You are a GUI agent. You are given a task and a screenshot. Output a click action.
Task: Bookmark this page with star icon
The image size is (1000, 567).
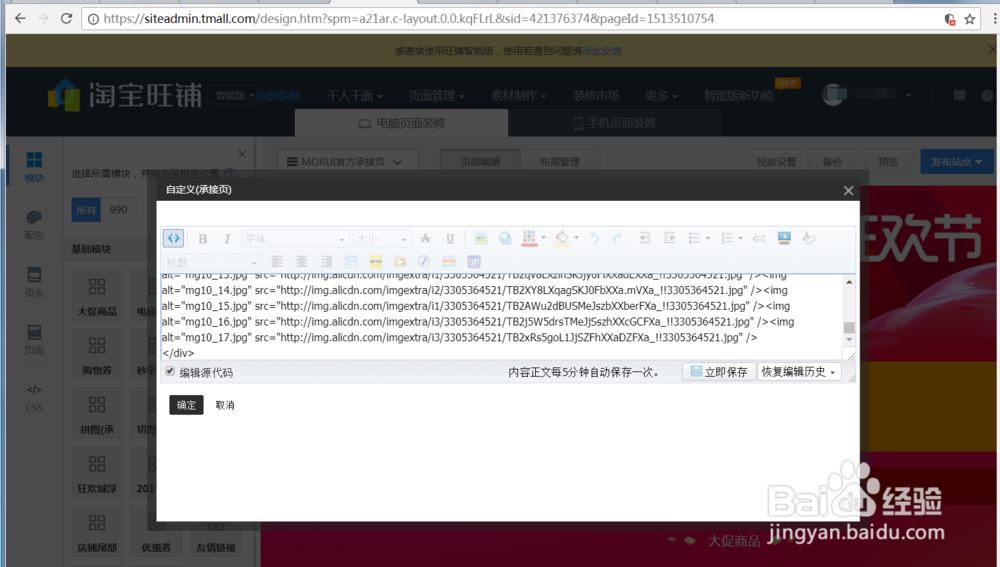pos(970,19)
